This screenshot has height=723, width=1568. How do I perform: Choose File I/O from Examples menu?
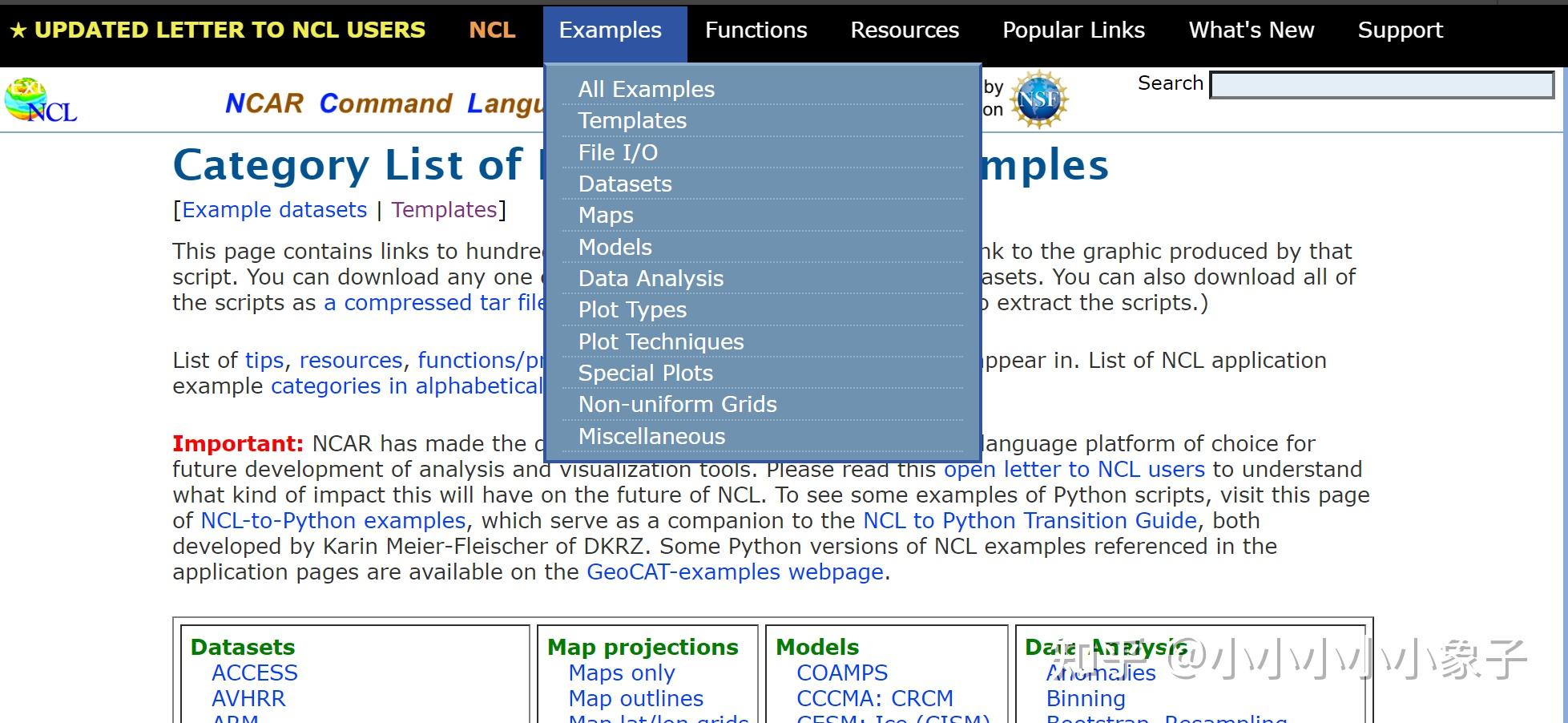pyautogui.click(x=618, y=152)
